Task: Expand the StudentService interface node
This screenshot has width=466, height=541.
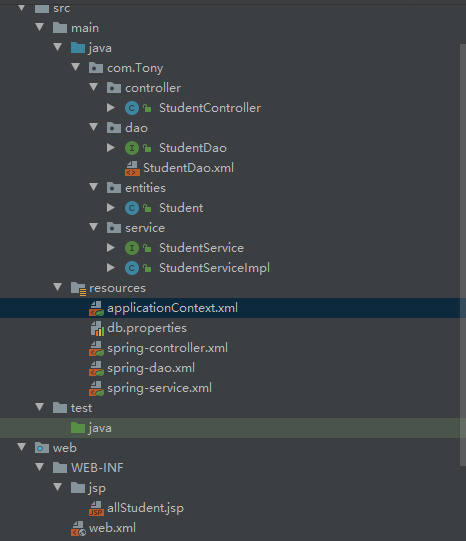Action: (x=111, y=247)
